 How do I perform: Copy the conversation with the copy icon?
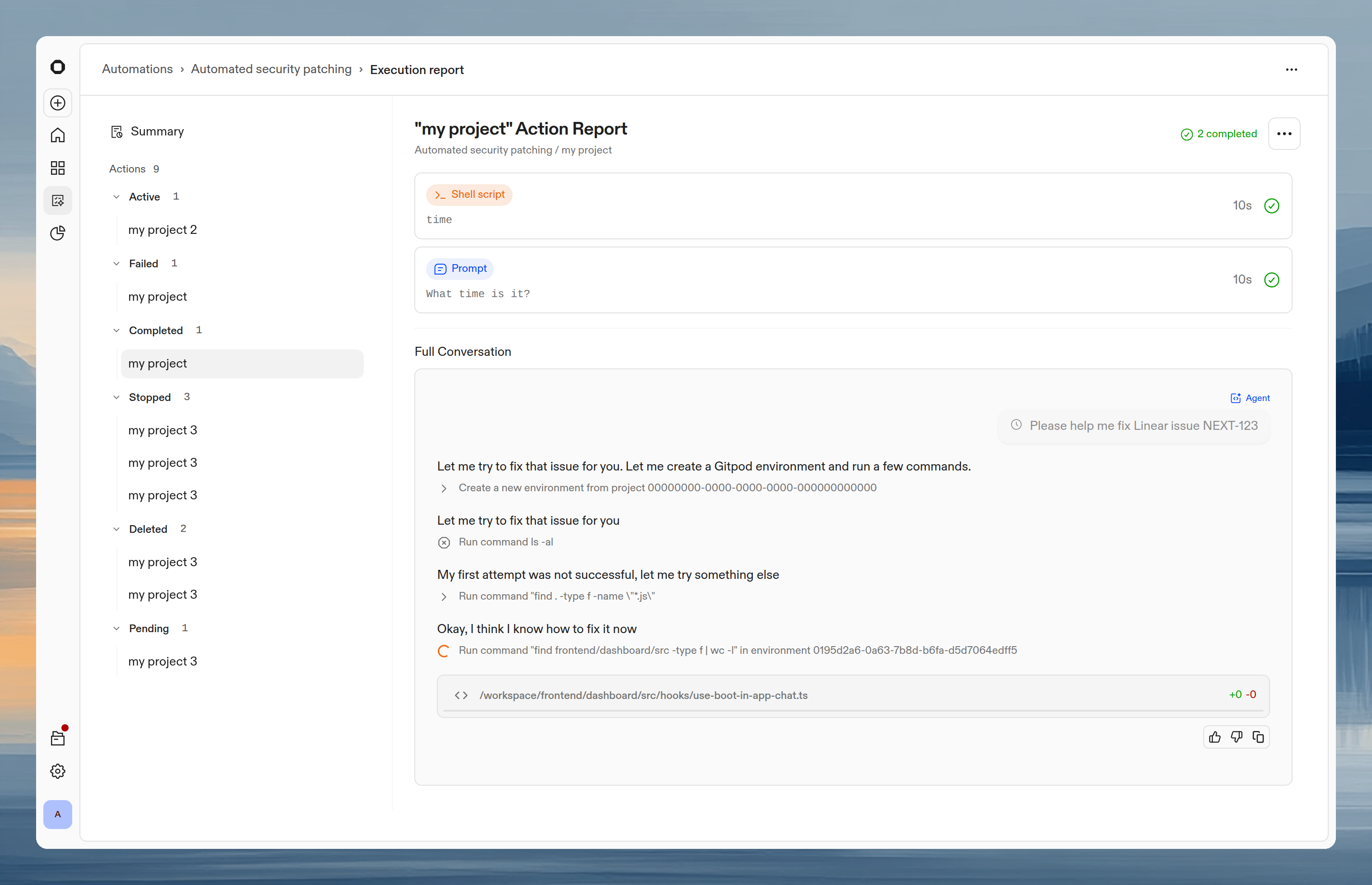[1258, 737]
